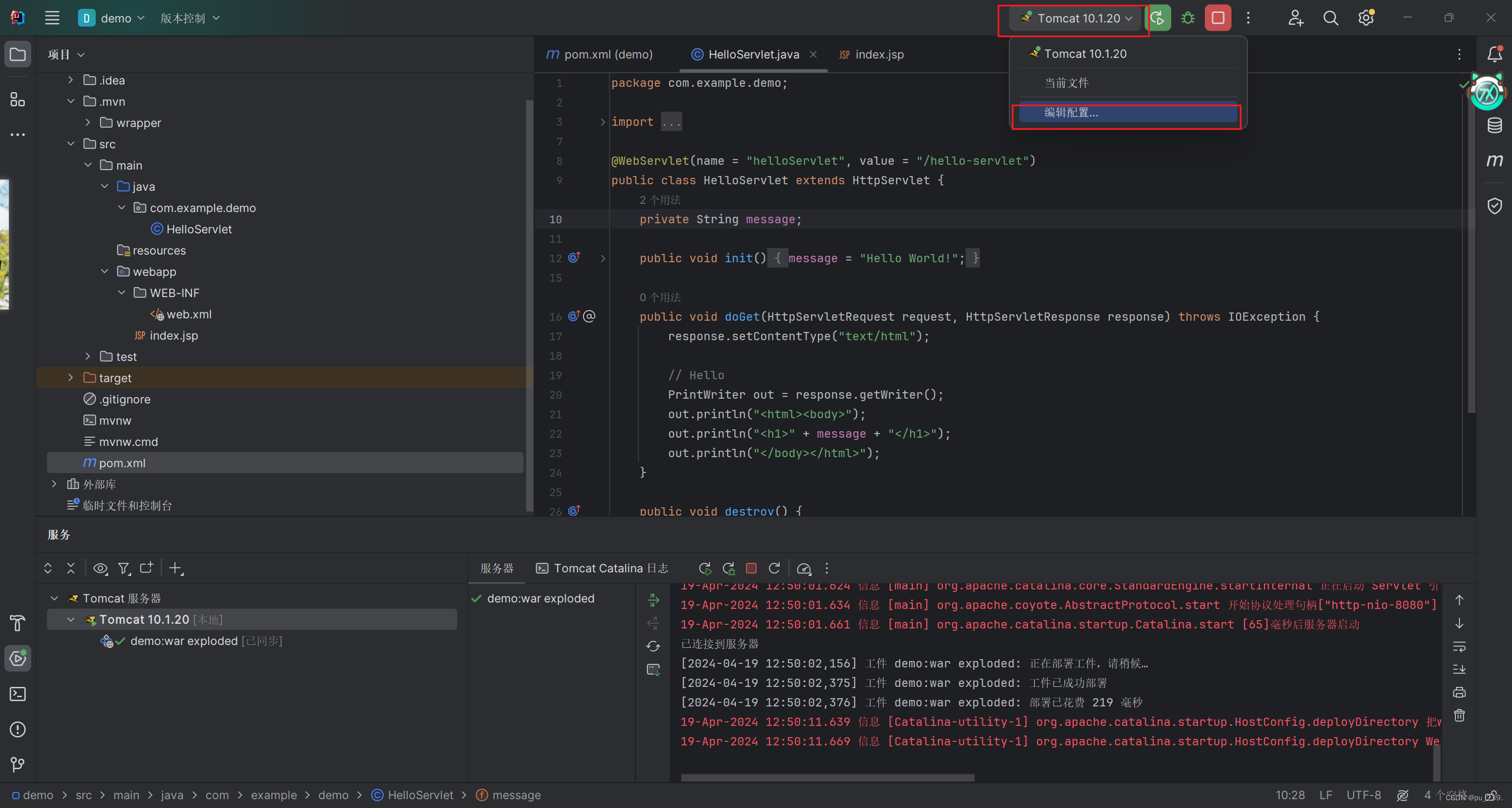Toggle the Show Options eye icon in Services
Screen dimensions: 1512x808
click(100, 568)
